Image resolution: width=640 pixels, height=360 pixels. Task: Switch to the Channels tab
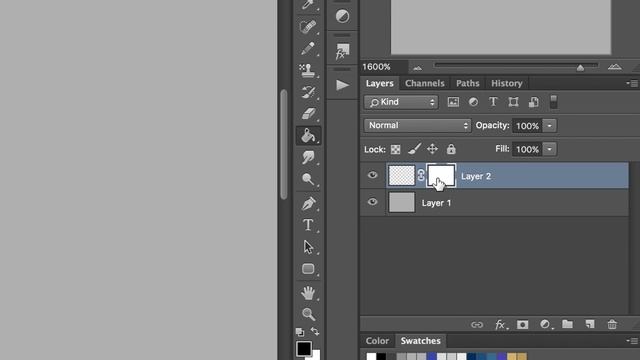pyautogui.click(x=424, y=83)
